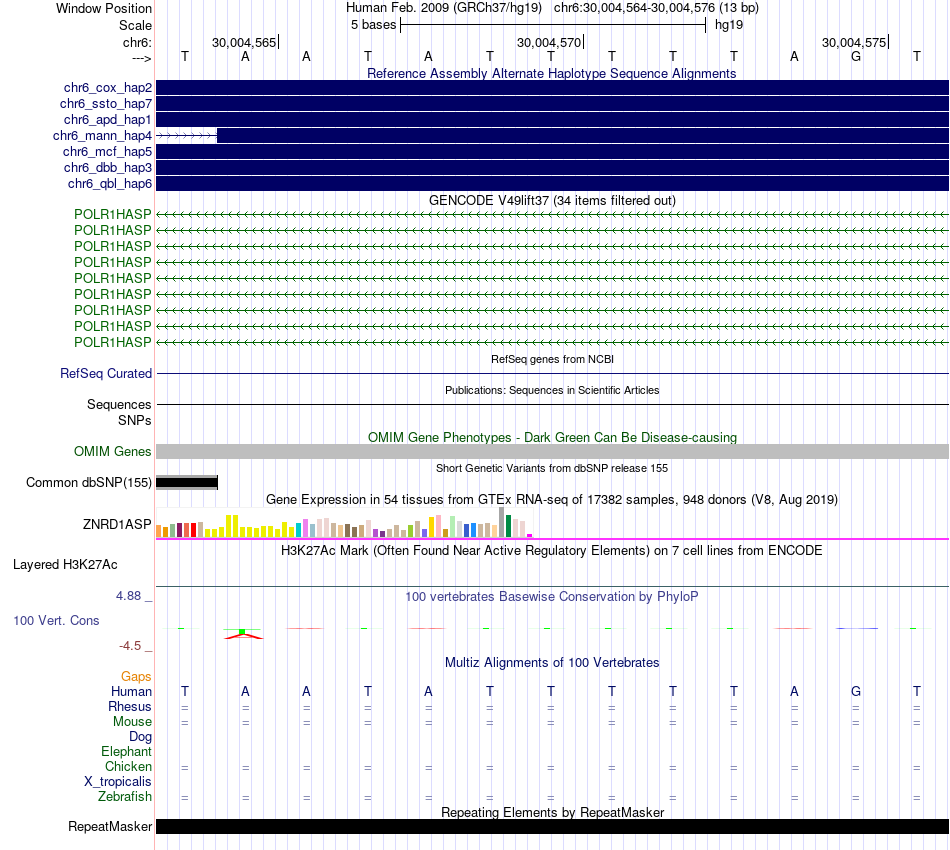Click the 30,004,565 ruler position
This screenshot has height=850, width=950.
(244, 42)
